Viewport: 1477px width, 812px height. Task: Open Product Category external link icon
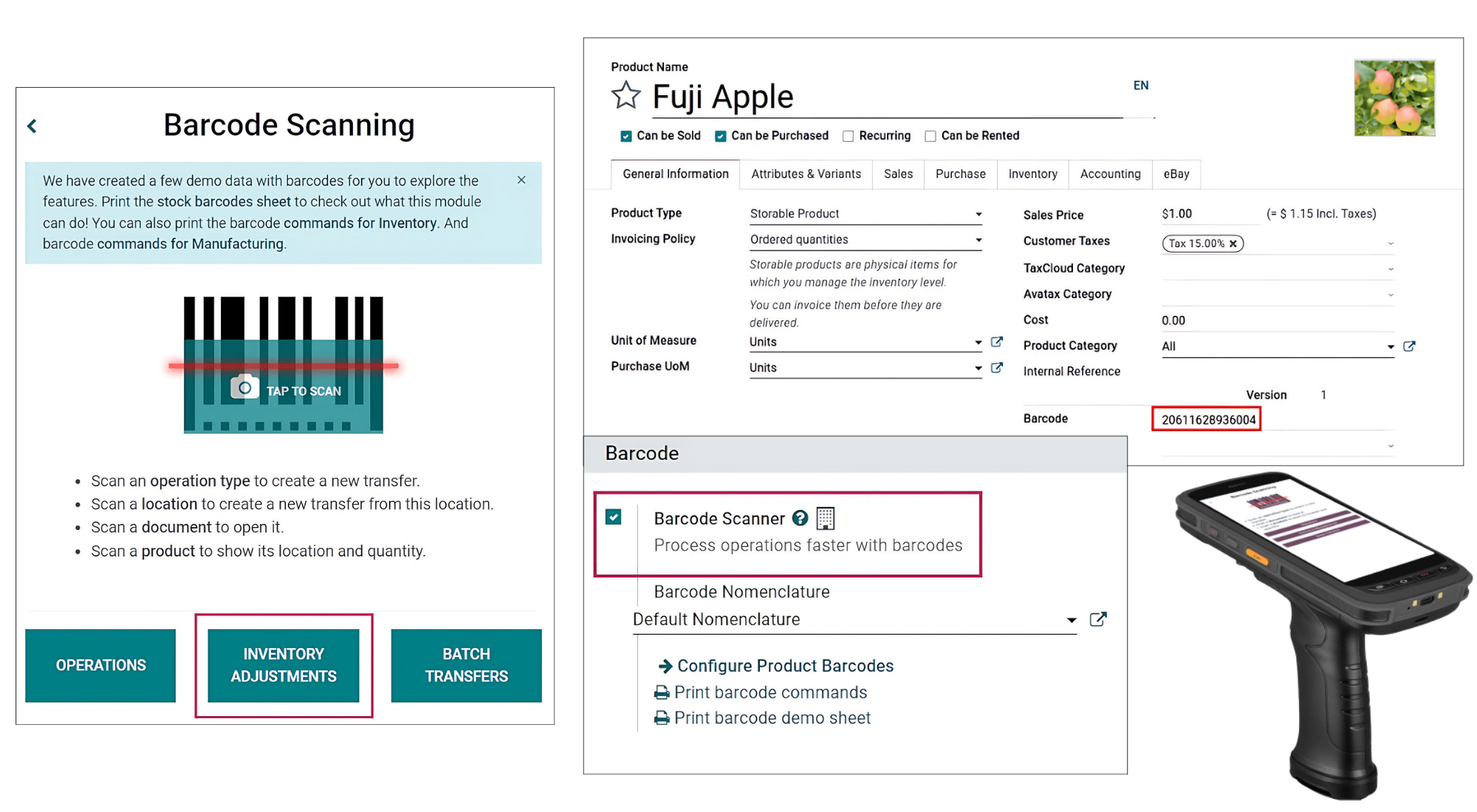1409,346
